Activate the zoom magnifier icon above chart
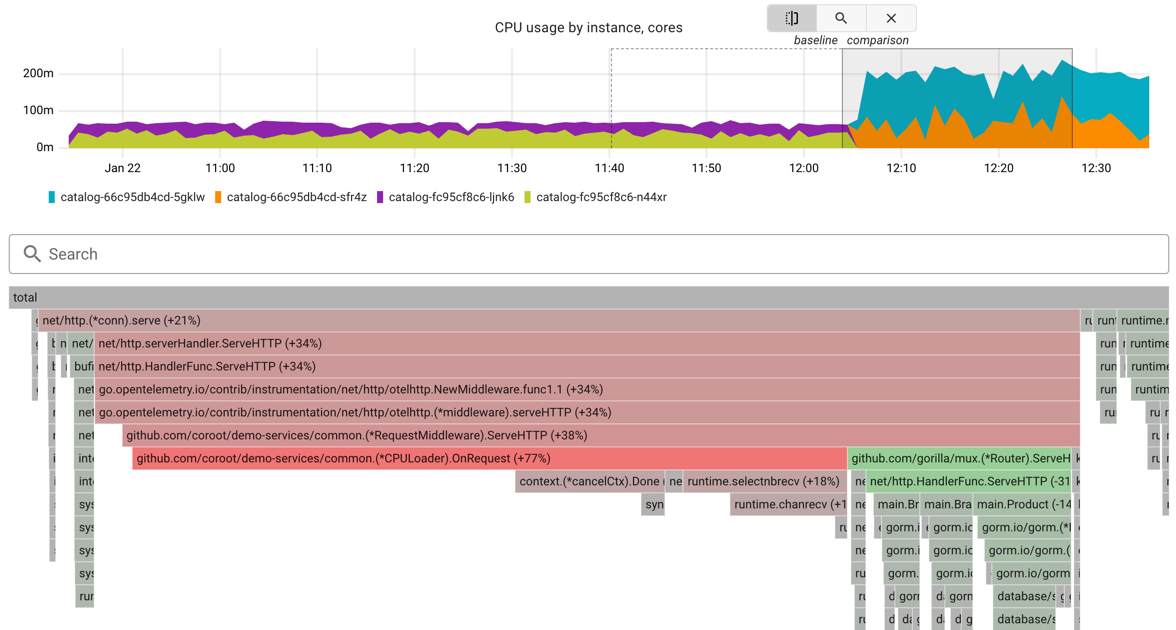 tap(841, 18)
